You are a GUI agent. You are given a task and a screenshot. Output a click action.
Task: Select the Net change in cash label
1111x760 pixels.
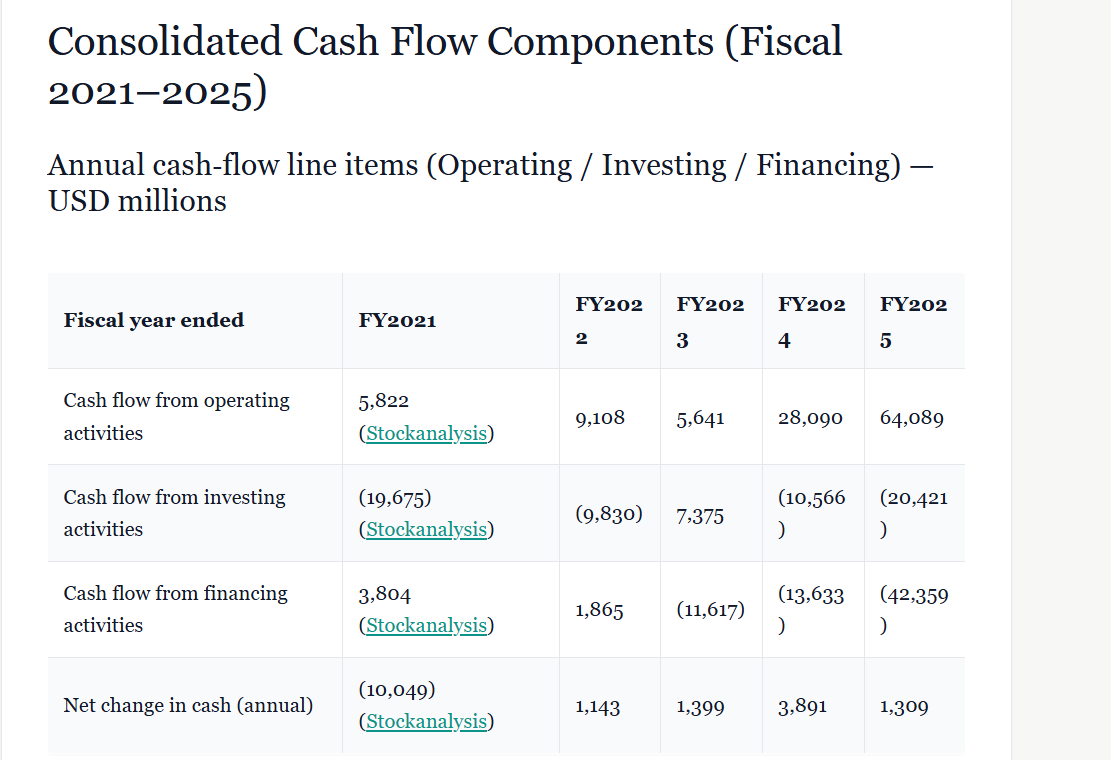(188, 705)
